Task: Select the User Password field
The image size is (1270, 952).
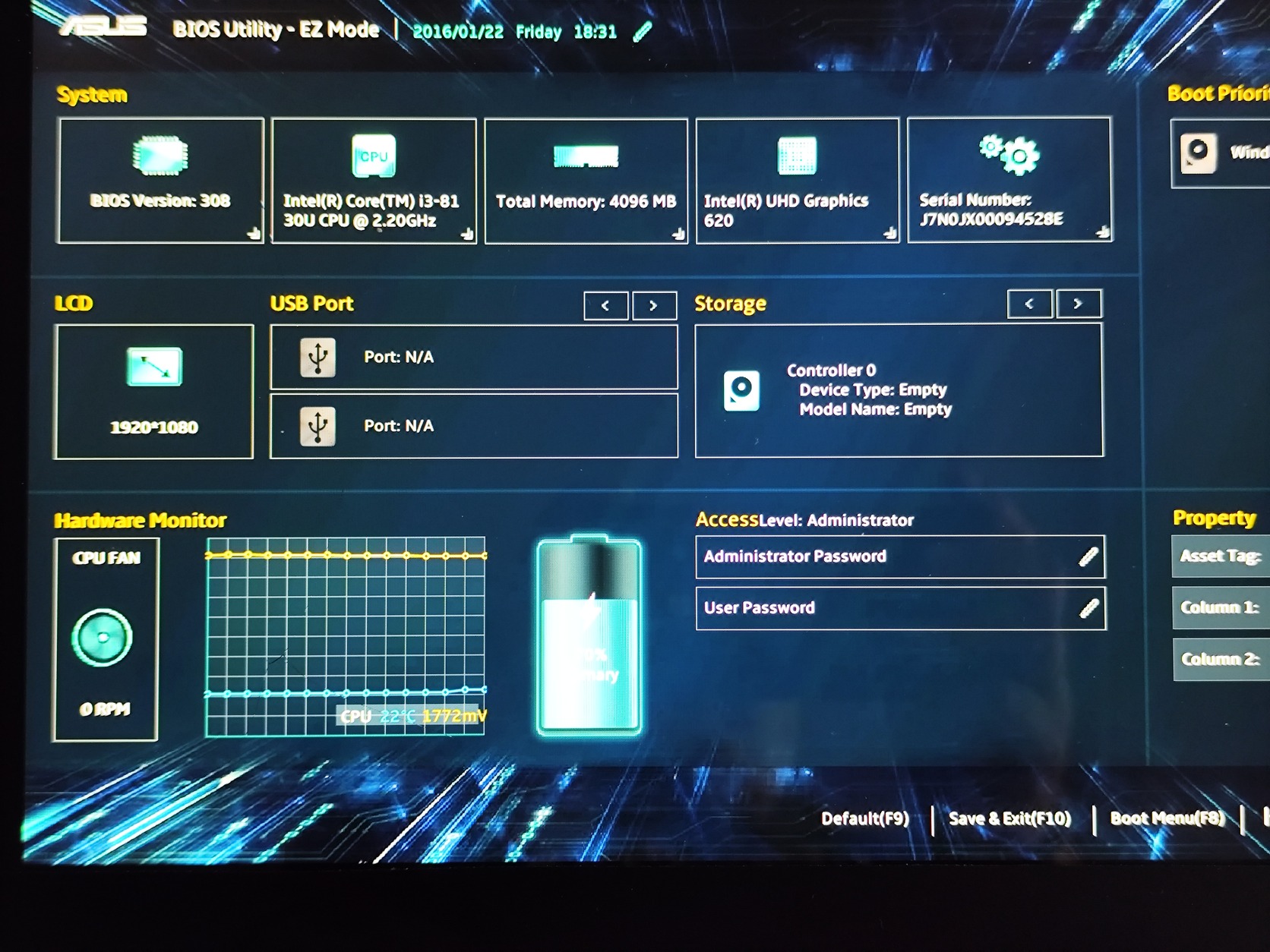Action: click(901, 608)
